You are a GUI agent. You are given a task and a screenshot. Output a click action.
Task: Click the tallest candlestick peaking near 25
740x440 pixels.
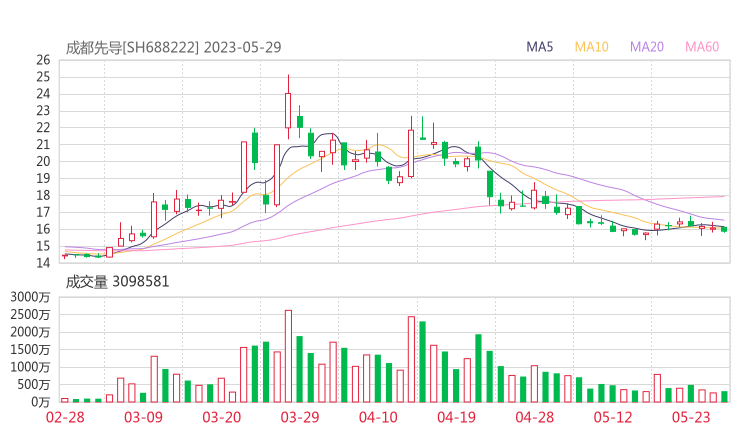(288, 107)
